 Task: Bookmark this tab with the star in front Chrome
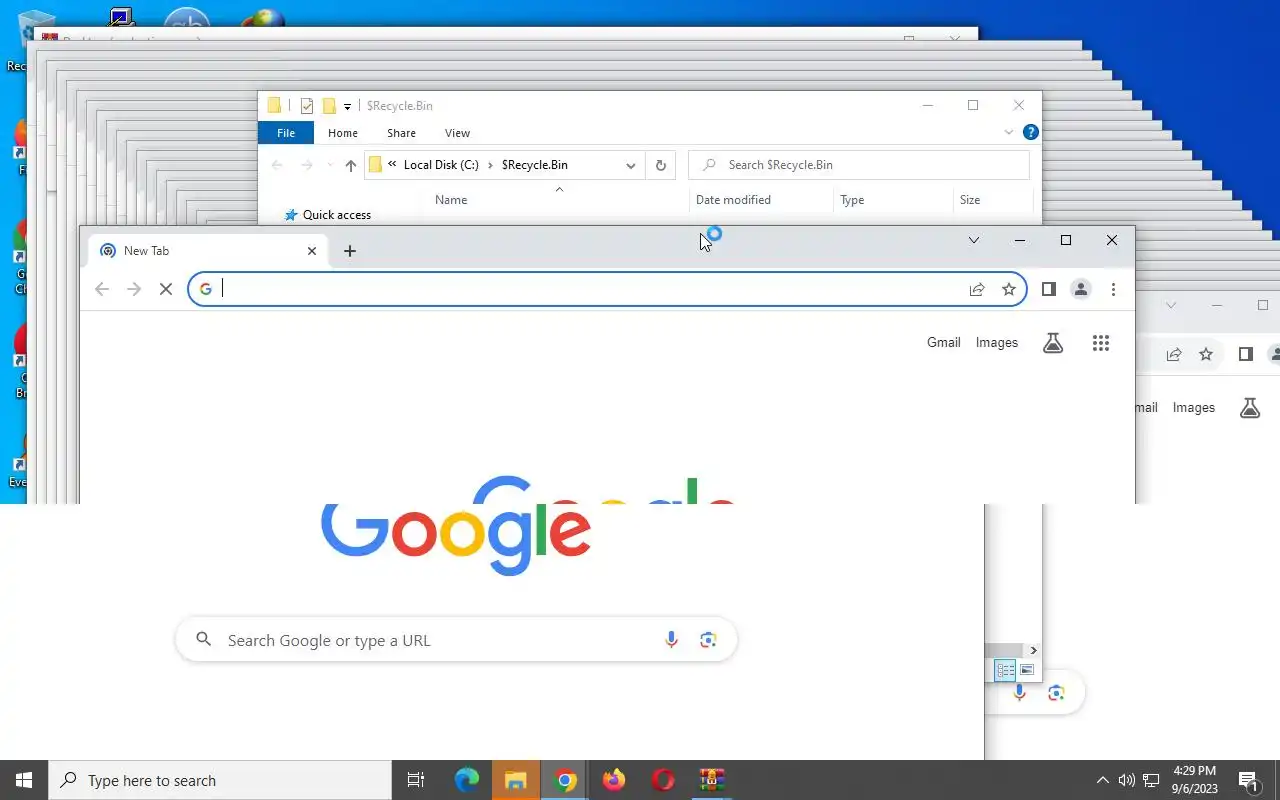tap(1009, 289)
